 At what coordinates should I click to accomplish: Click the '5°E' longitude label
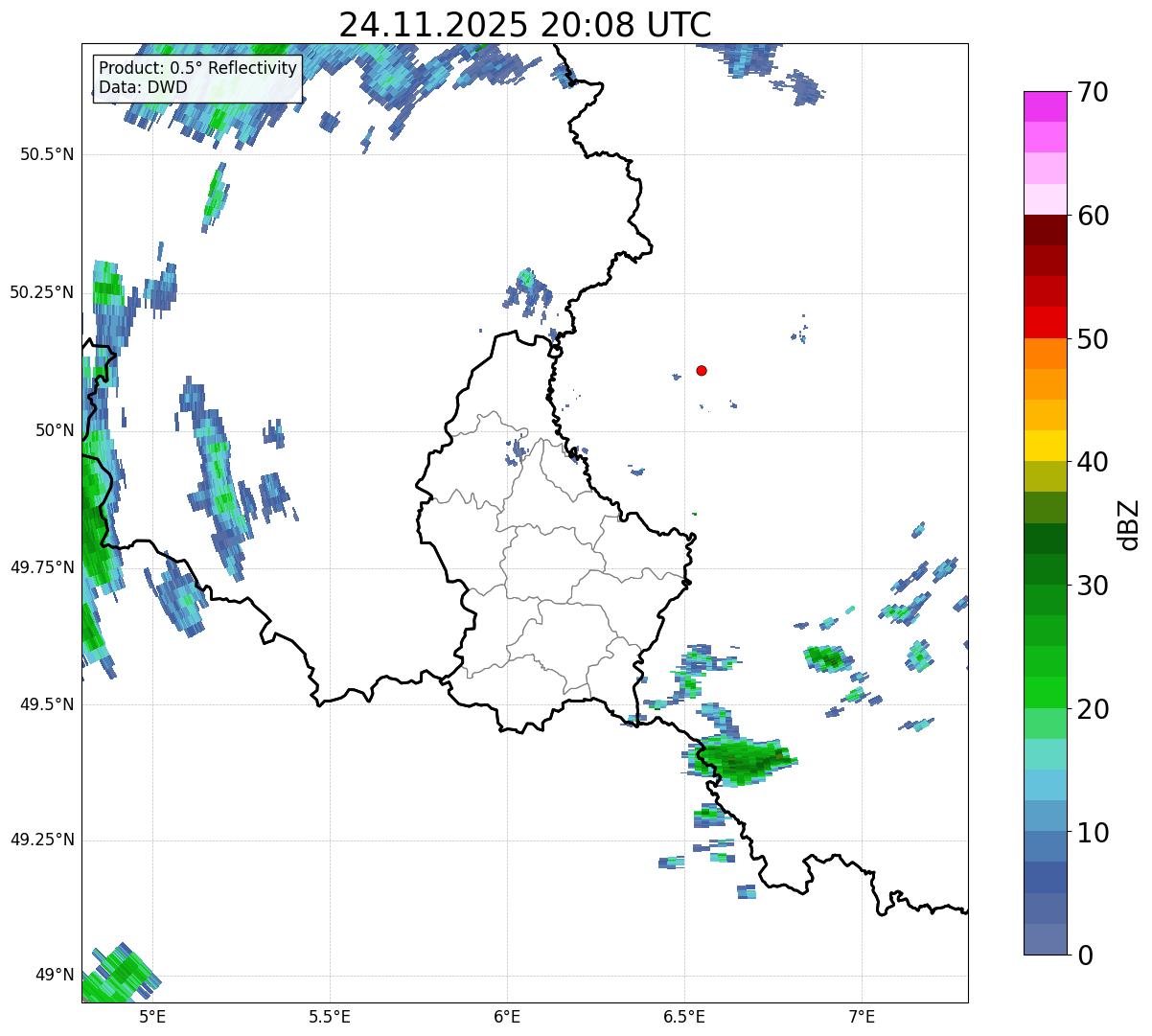coord(152,1017)
